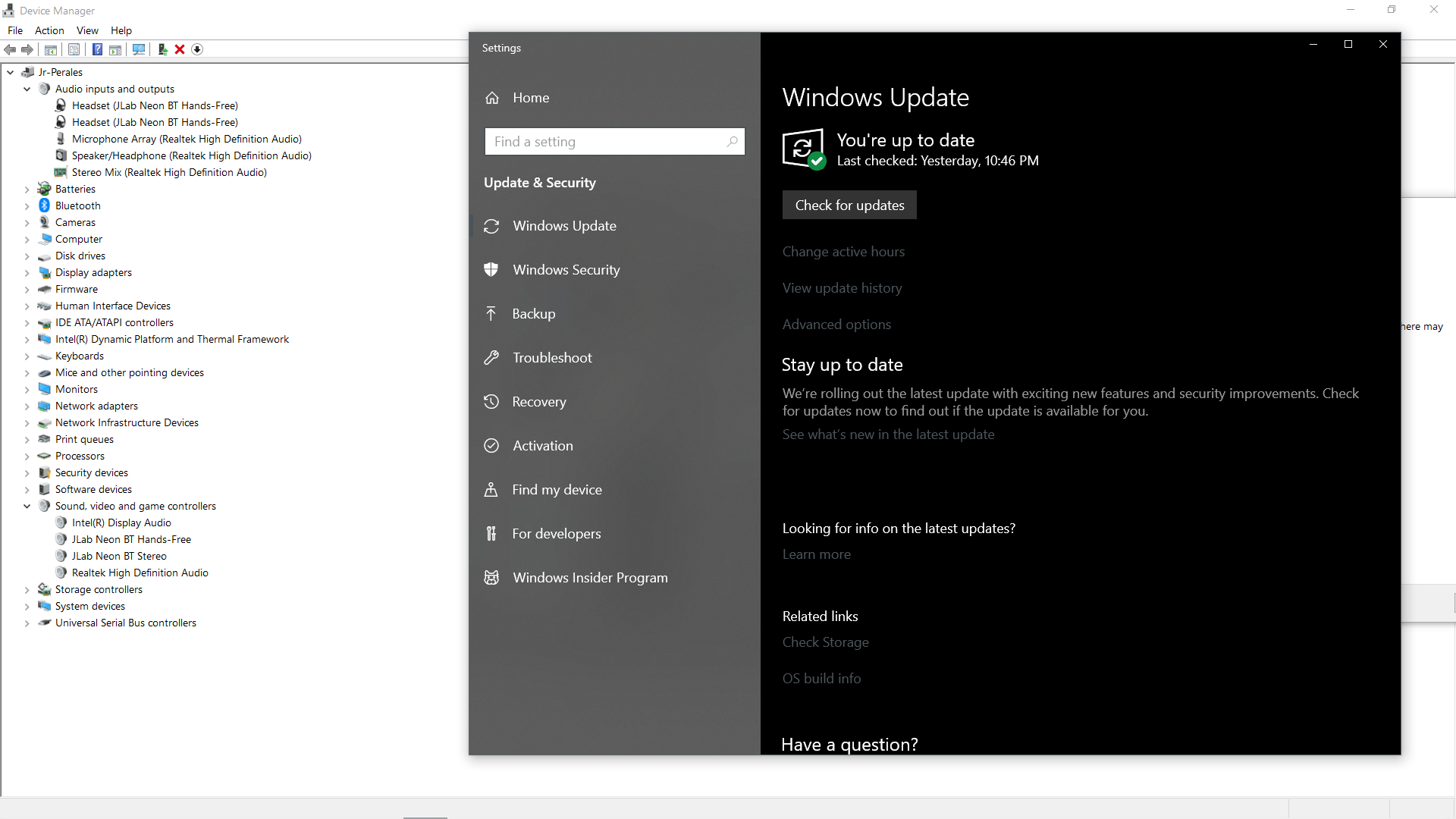Click the Activation checkmark circle icon
The height and width of the screenshot is (819, 1456).
[x=491, y=446]
